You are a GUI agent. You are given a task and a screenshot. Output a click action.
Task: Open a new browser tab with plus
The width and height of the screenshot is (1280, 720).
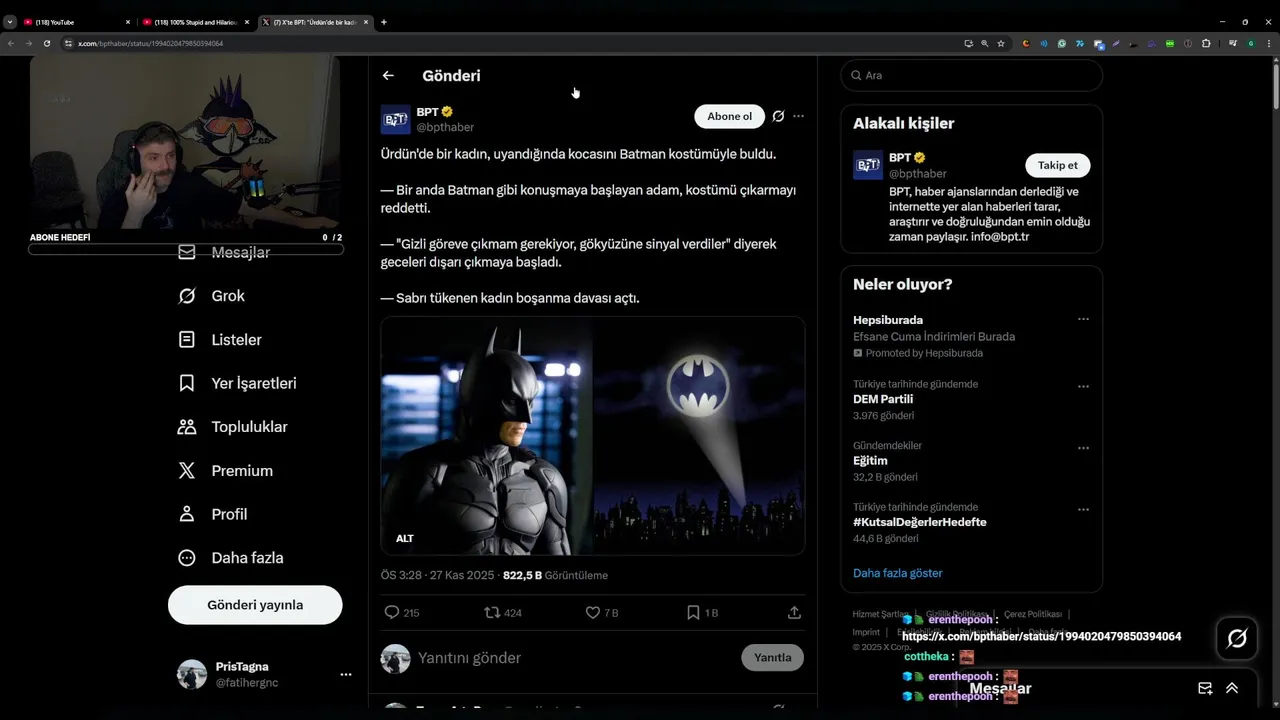coord(384,22)
